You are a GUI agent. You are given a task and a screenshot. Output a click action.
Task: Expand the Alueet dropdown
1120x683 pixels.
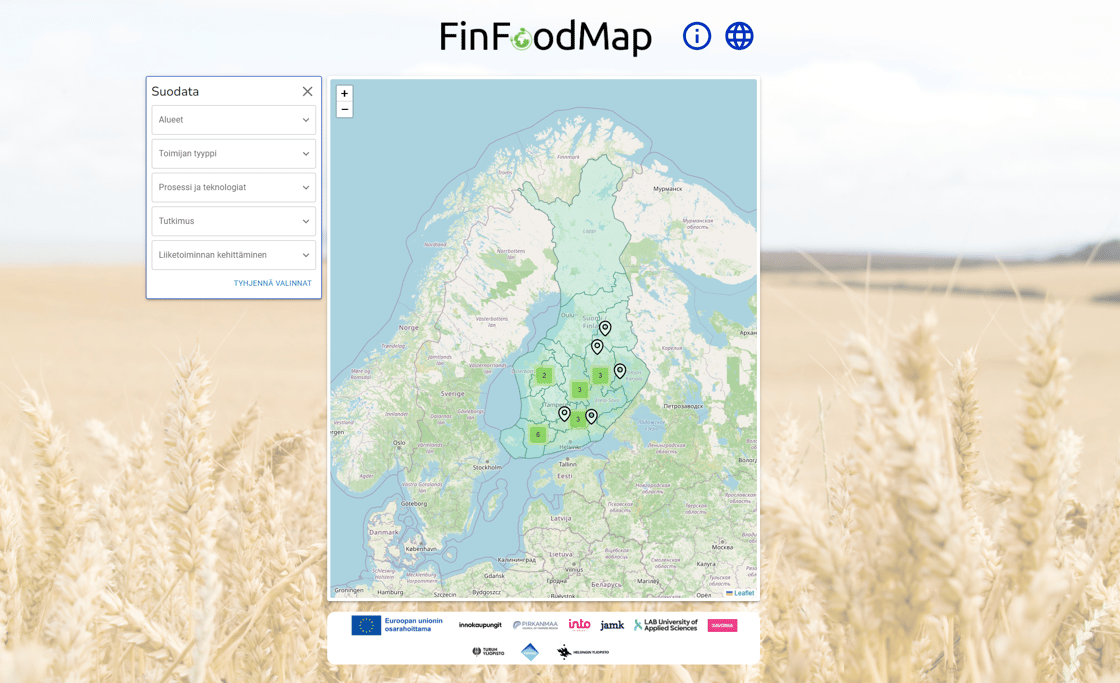pyautogui.click(x=233, y=119)
